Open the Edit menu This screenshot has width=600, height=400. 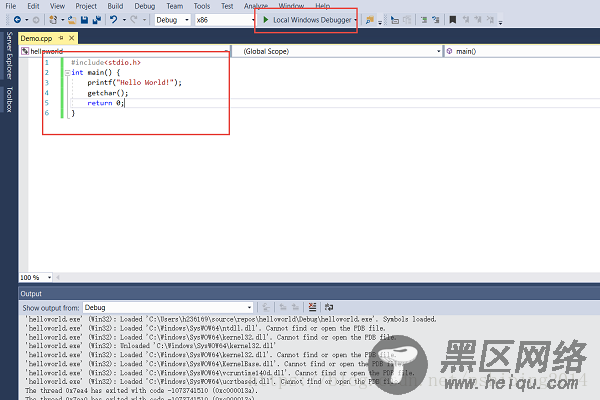(x=33, y=6)
